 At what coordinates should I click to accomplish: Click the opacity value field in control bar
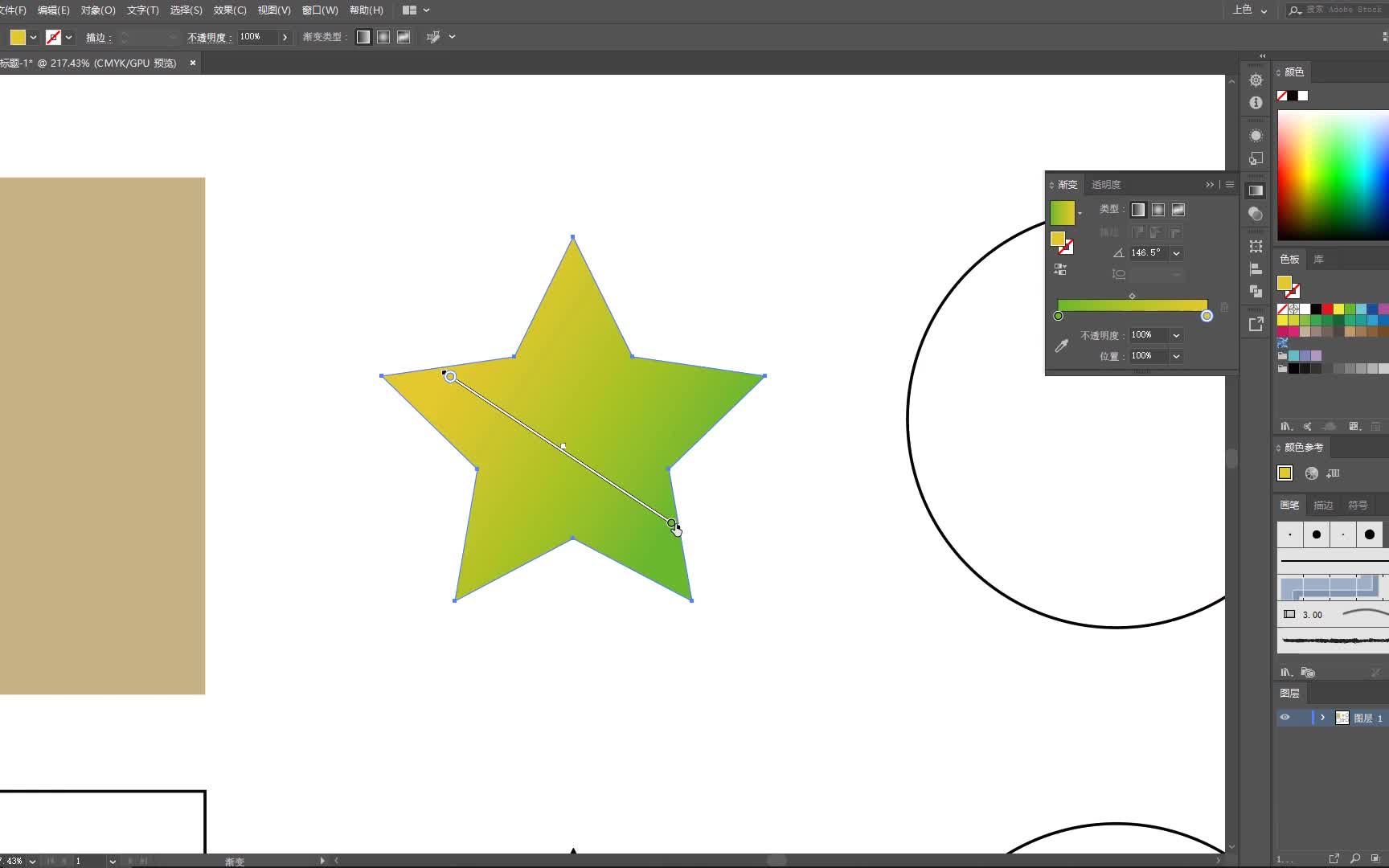(257, 37)
